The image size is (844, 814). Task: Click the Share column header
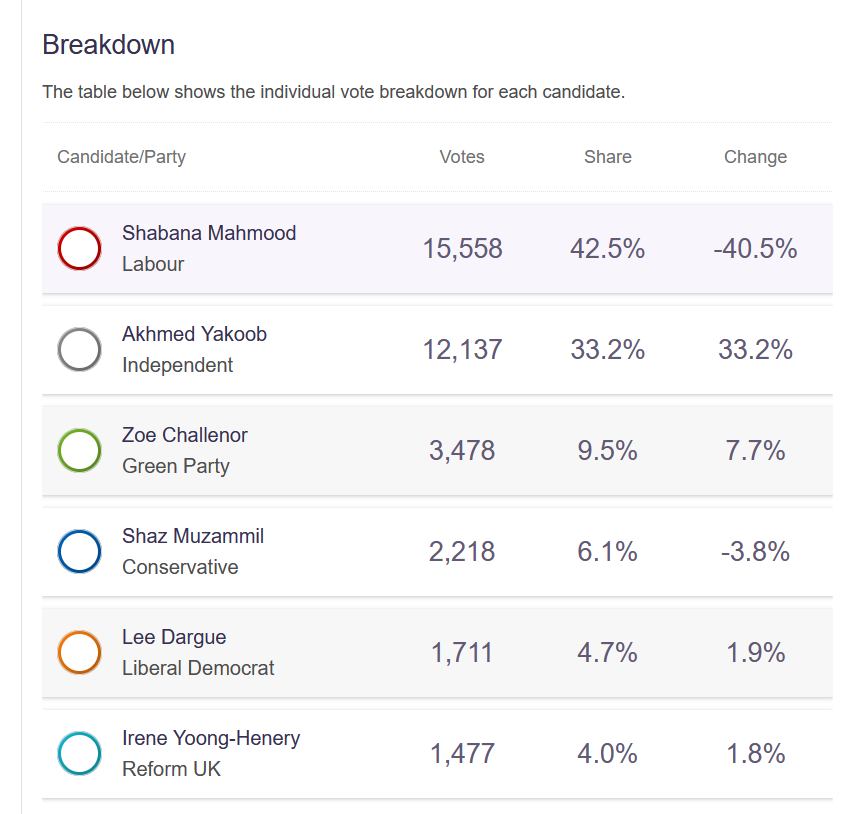pyautogui.click(x=608, y=157)
